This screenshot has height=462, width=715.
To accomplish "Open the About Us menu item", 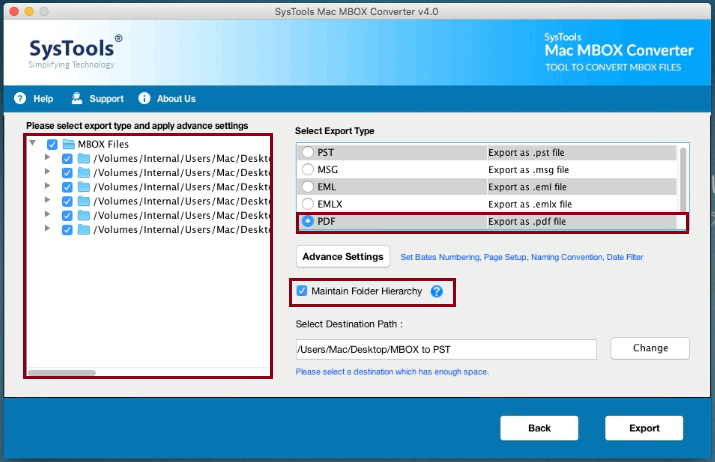I will pyautogui.click(x=176, y=99).
